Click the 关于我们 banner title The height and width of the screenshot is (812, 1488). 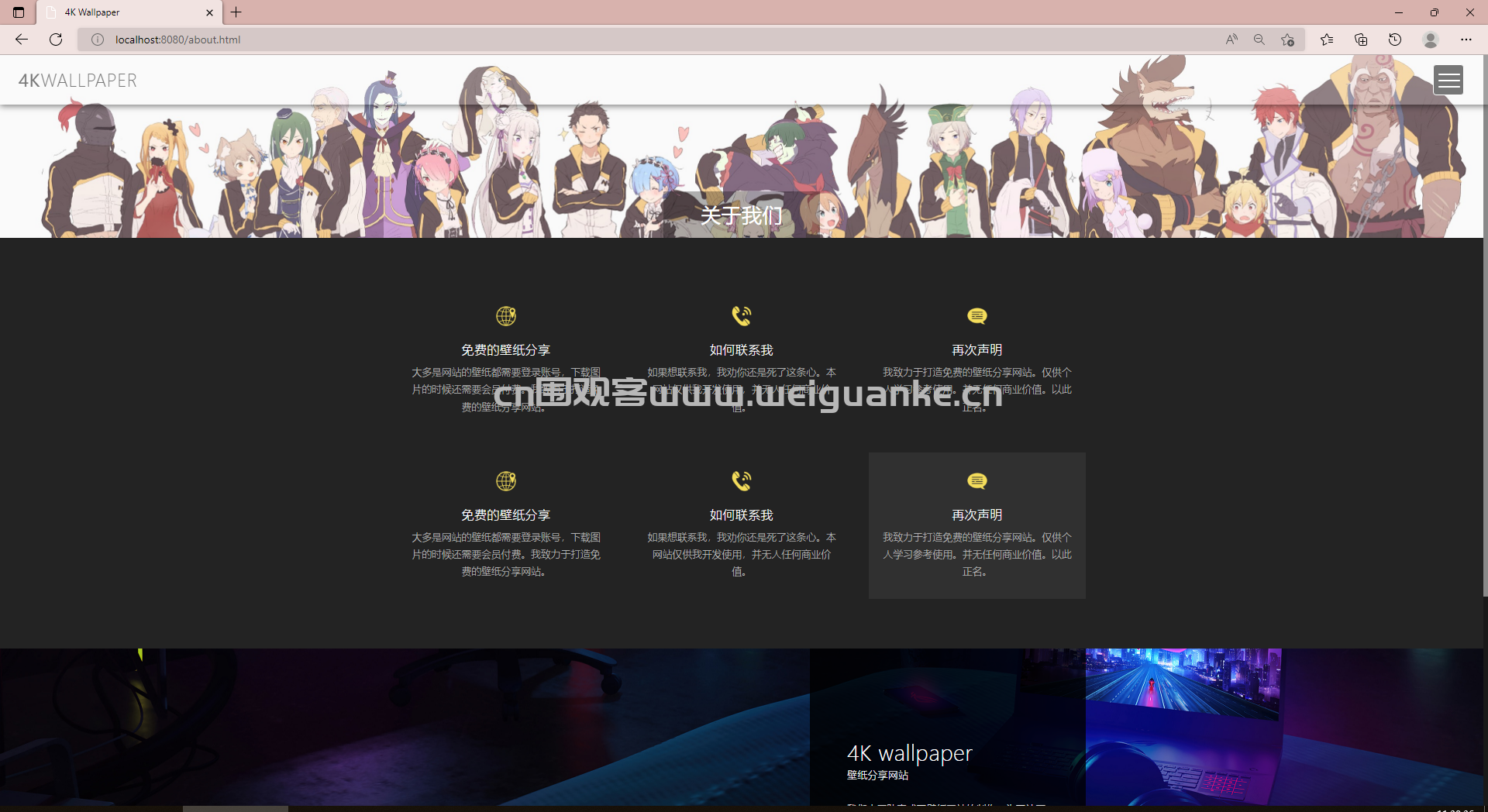pos(742,215)
